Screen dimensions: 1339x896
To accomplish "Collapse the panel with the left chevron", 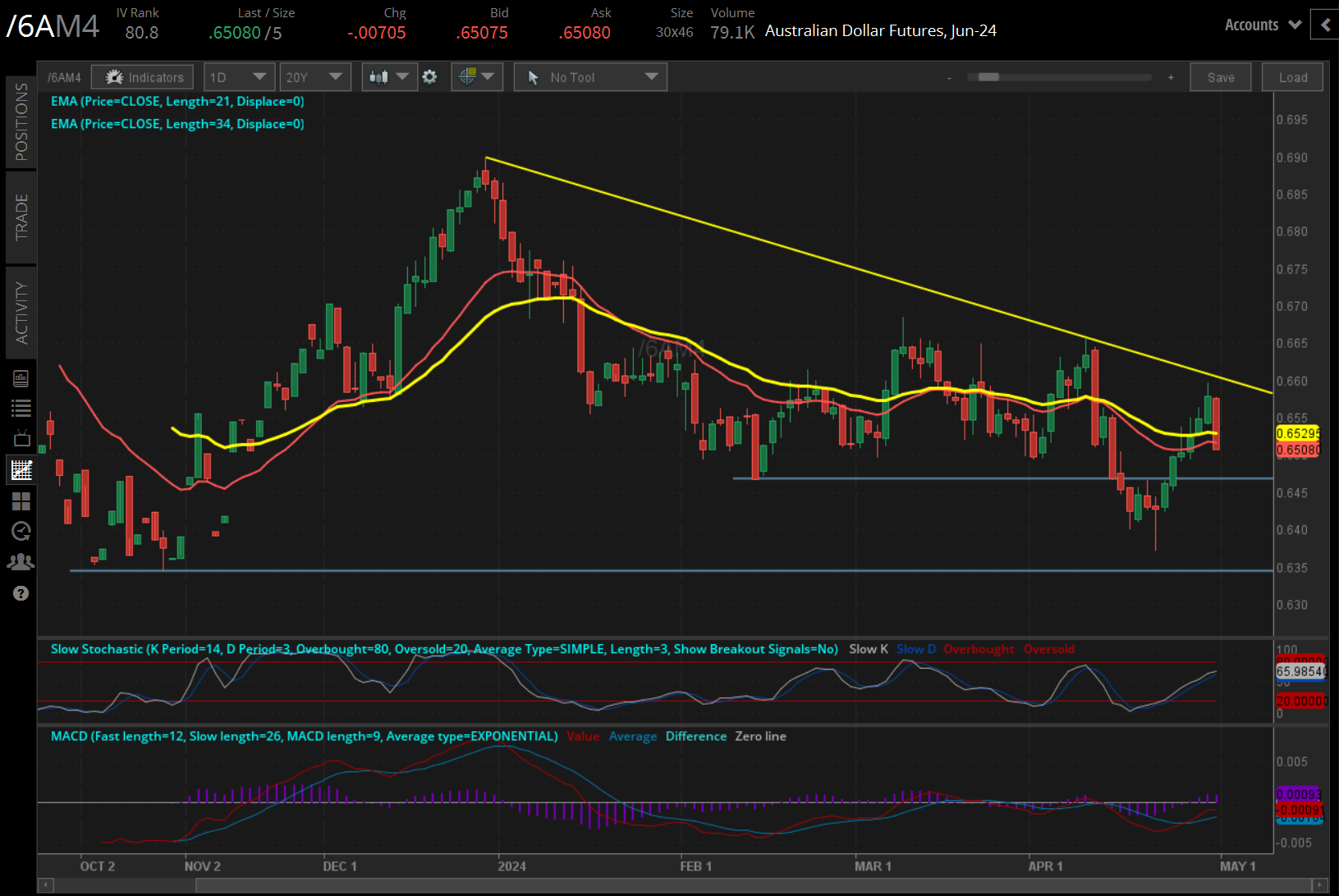I will tap(1324, 25).
